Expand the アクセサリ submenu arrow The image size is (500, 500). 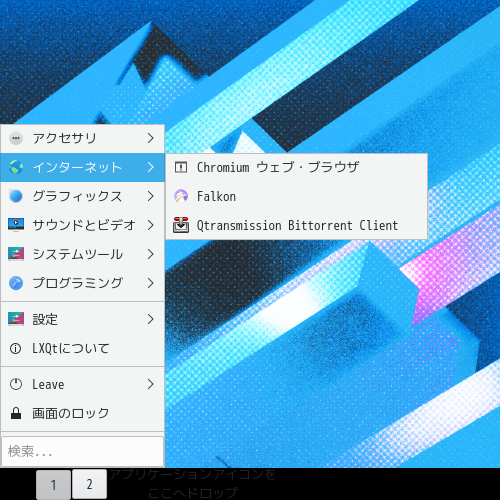(151, 138)
